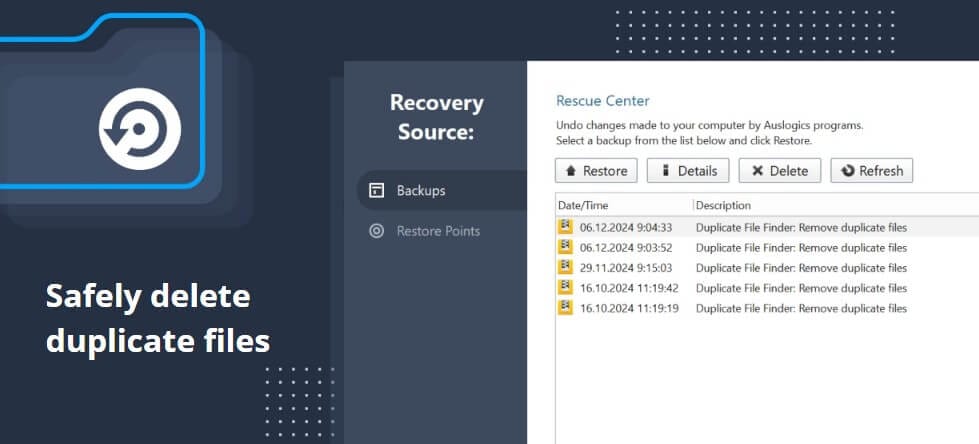
Task: Select date 16.10.2024 11:19:42
Action: pyautogui.click(x=629, y=288)
